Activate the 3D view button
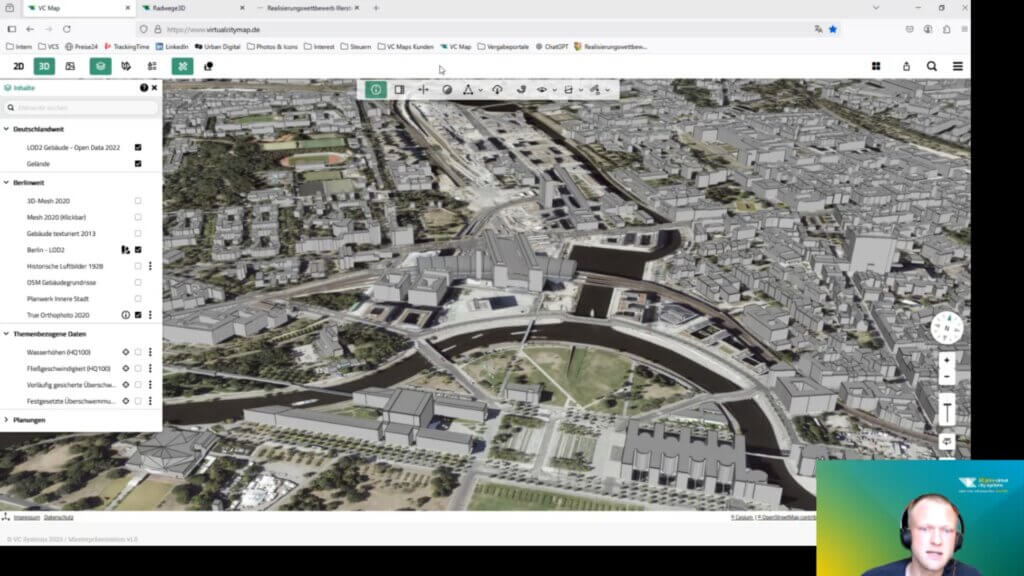 (44, 67)
